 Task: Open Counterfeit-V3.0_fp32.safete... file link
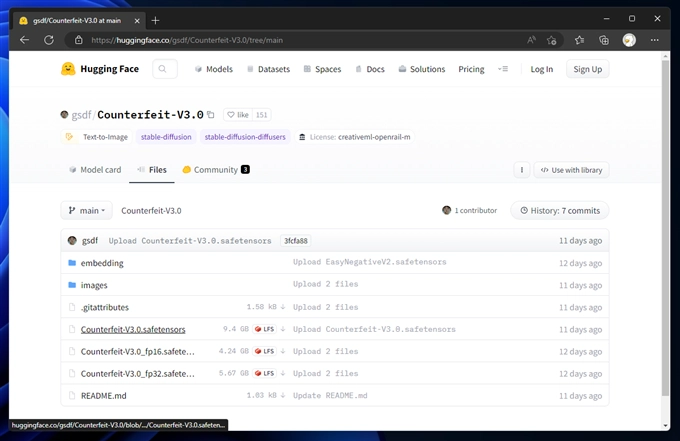coord(137,373)
